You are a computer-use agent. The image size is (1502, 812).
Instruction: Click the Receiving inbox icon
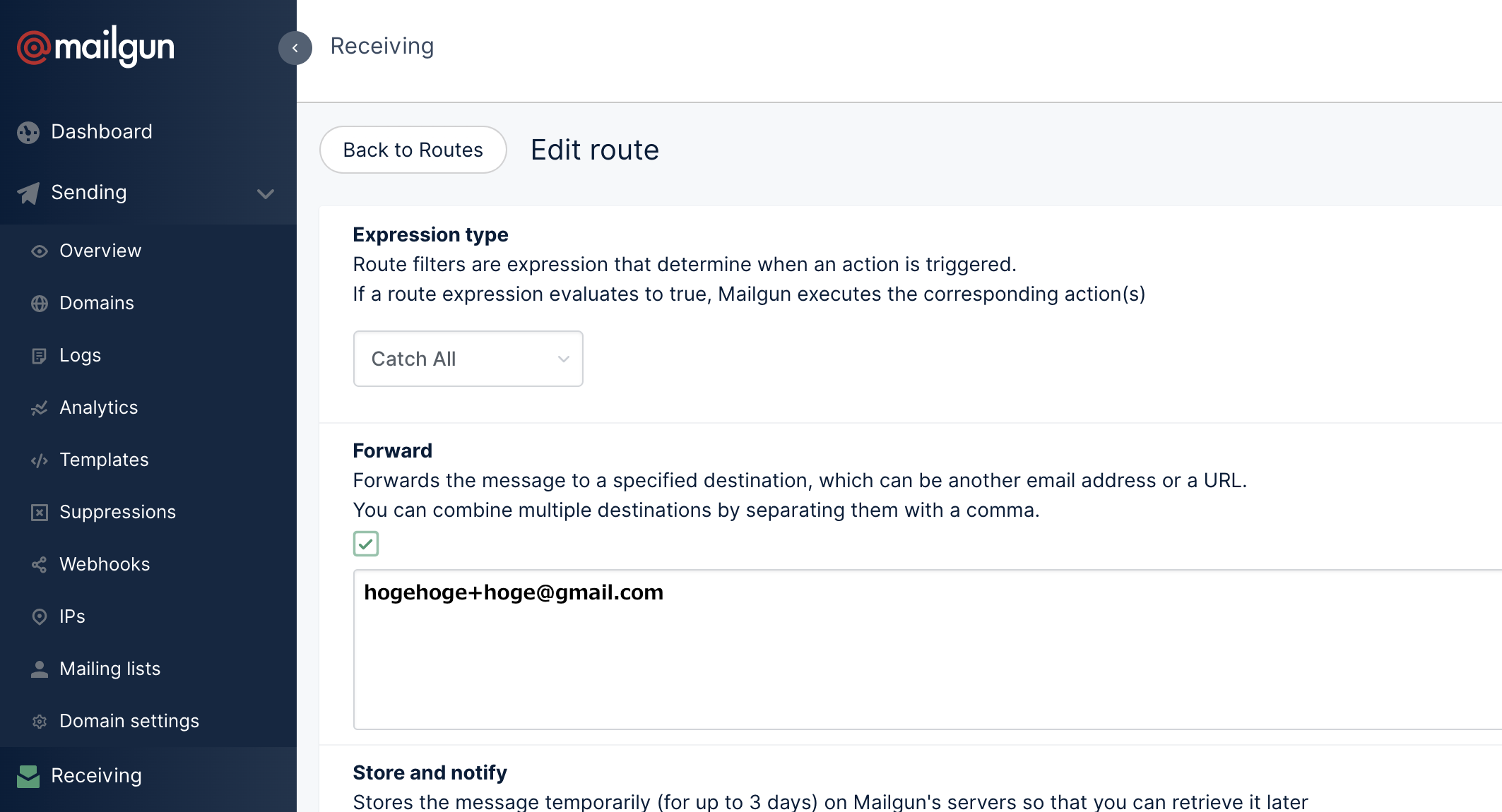point(28,775)
